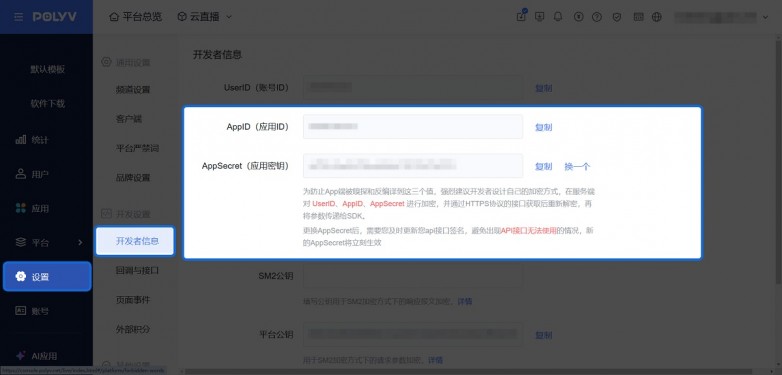This screenshot has height=375, width=782.
Task: Open the notifications bell
Action: 558,16
